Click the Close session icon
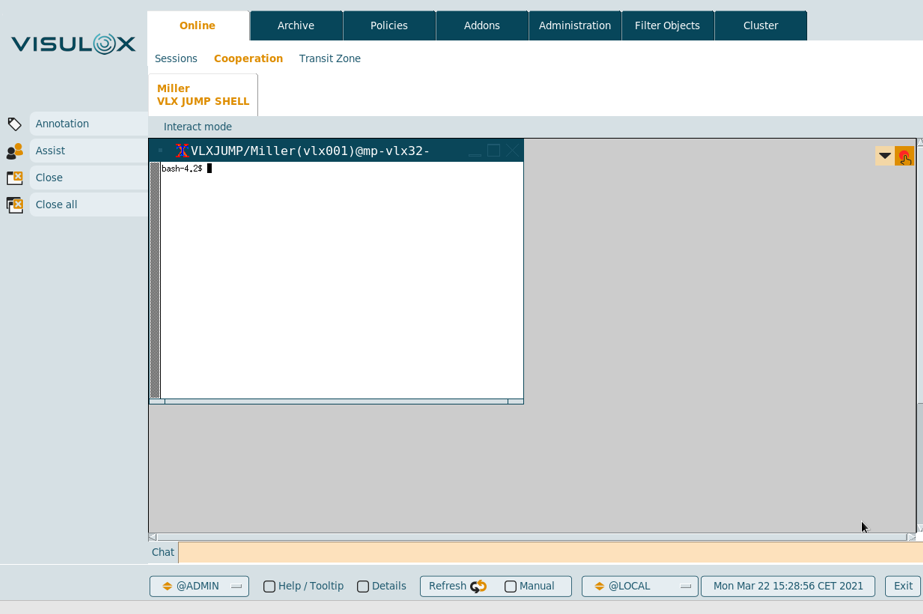 click(14, 178)
